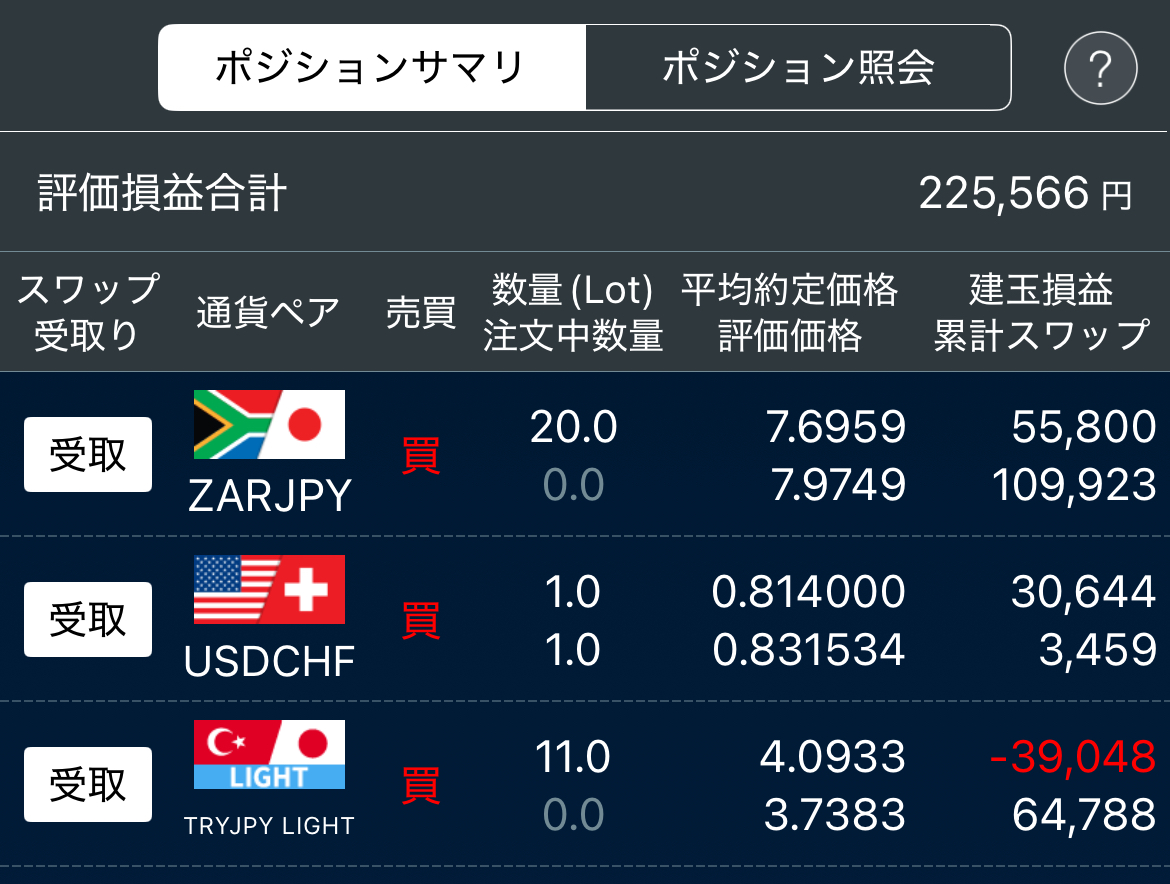The height and width of the screenshot is (884, 1170).
Task: Tap the 数量 (Lot) column header
Action: (572, 289)
